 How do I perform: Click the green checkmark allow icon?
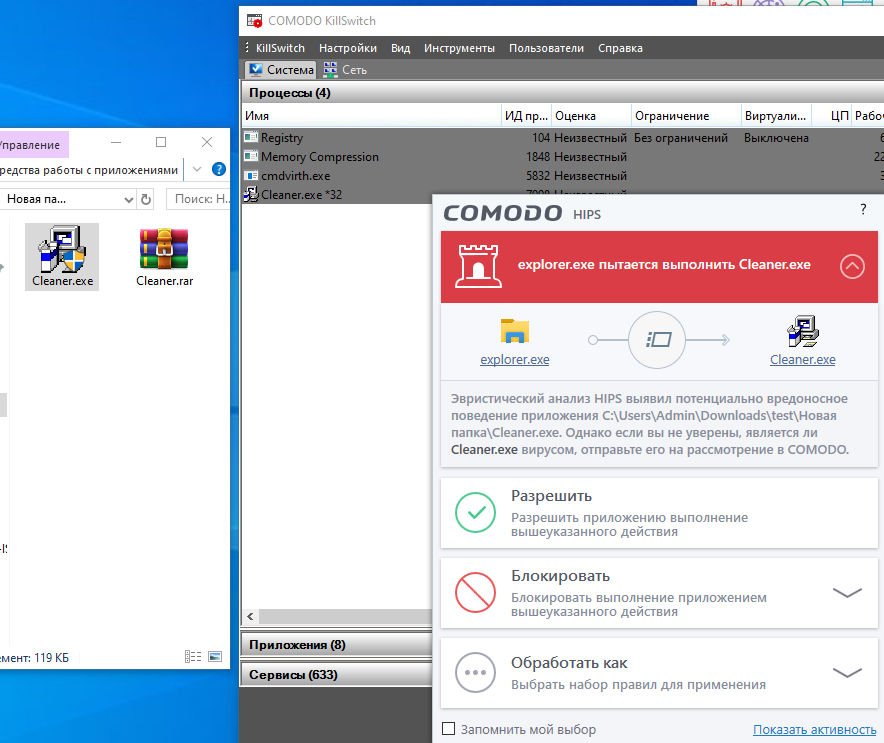click(x=475, y=512)
